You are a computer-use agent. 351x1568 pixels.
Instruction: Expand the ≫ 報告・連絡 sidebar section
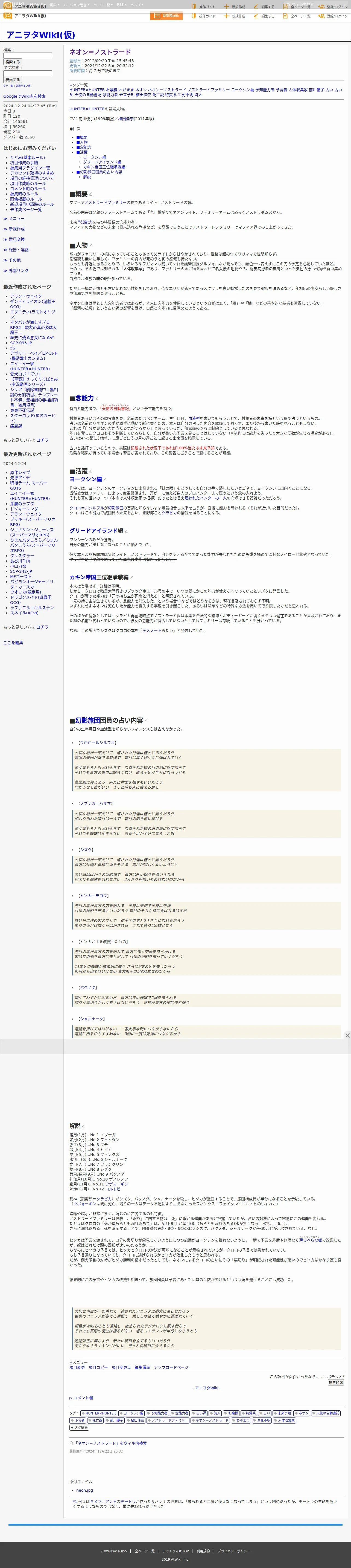[x=16, y=250]
